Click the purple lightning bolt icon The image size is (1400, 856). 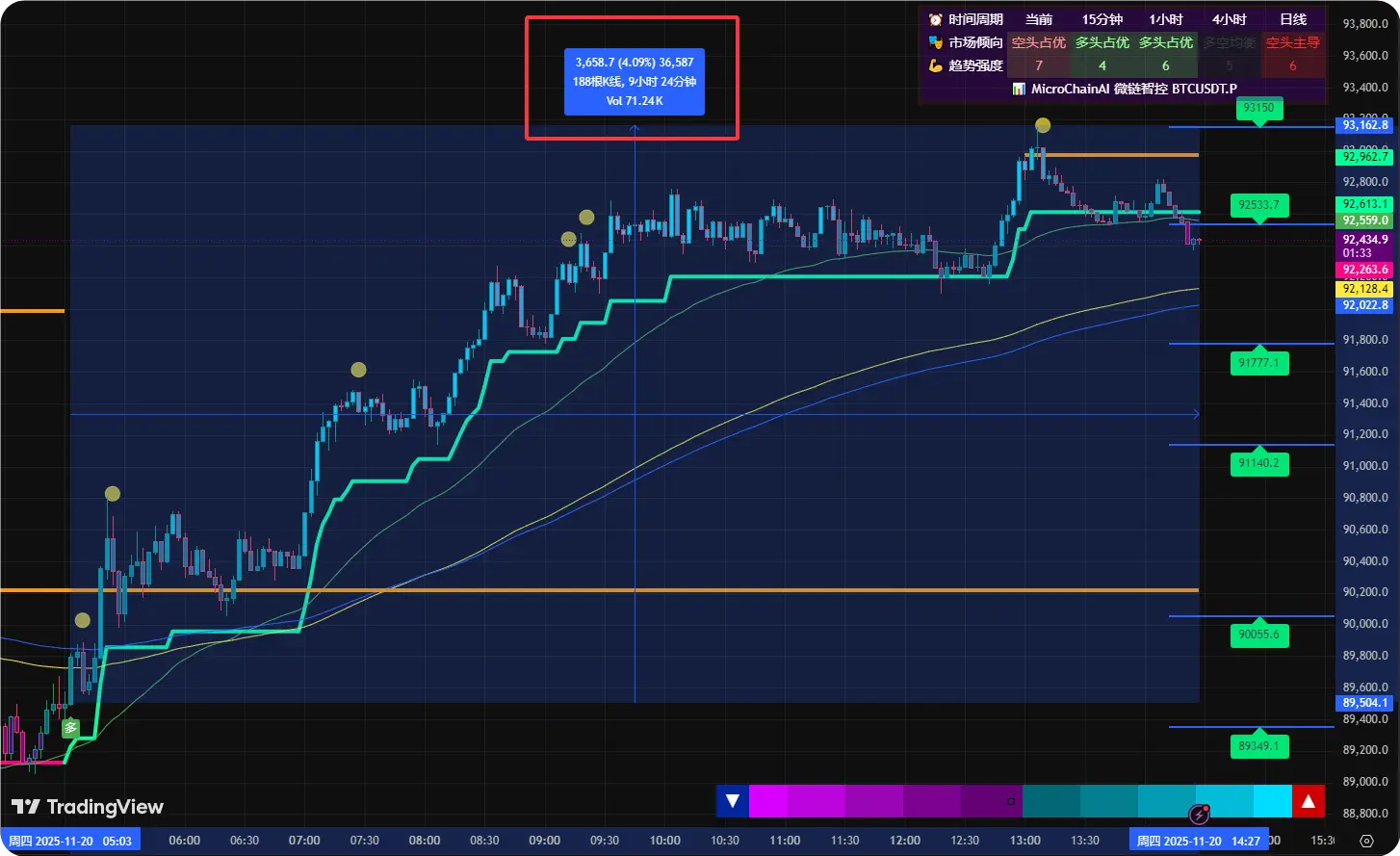(x=1199, y=815)
